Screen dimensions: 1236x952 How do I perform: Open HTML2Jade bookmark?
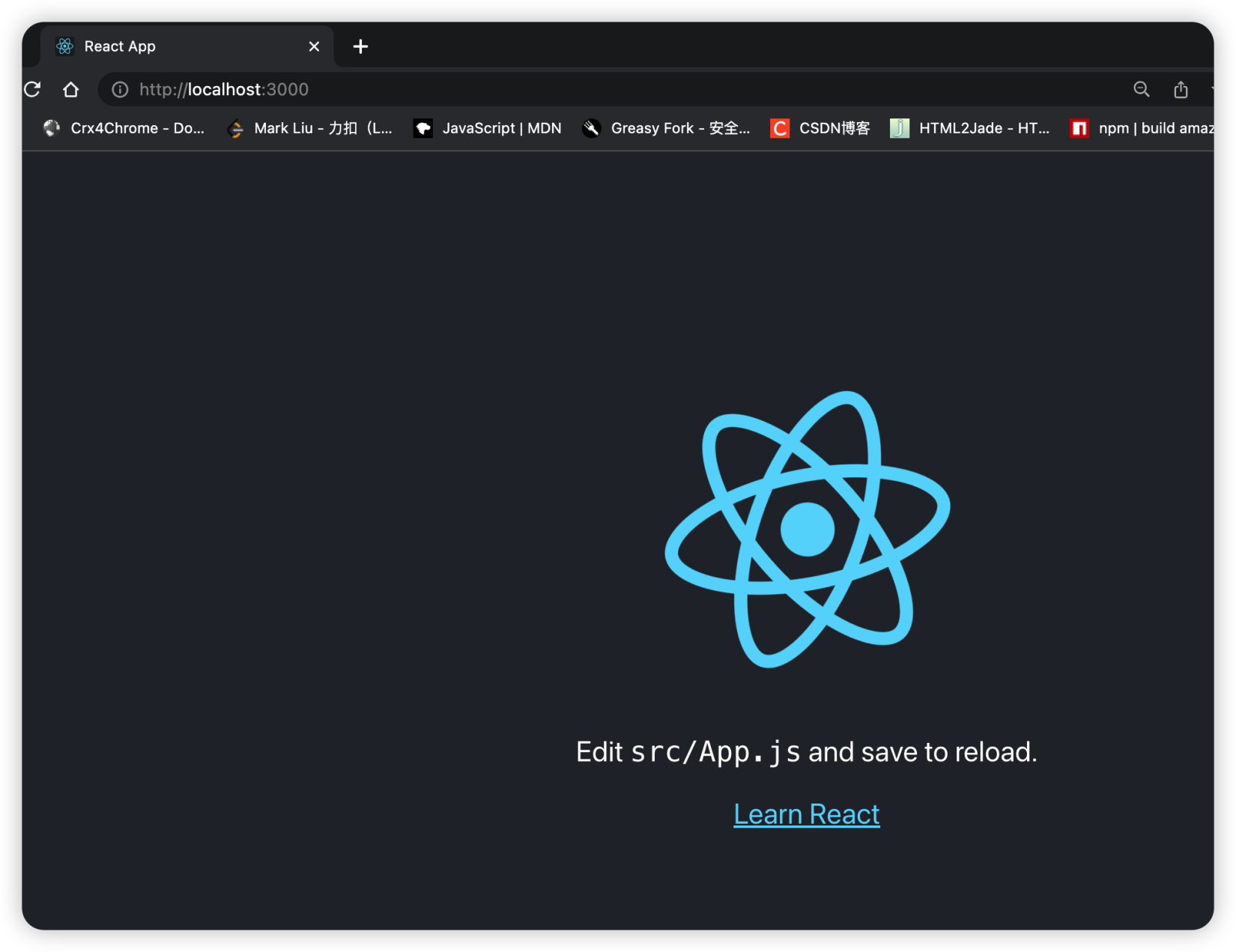pos(970,128)
